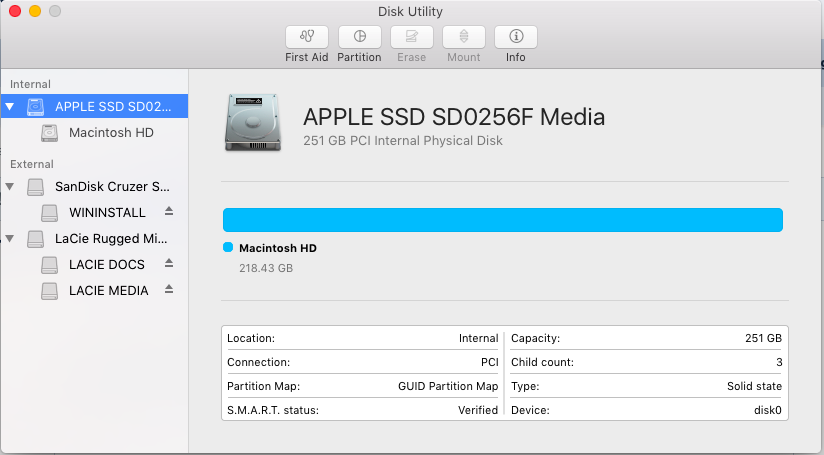This screenshot has width=824, height=455.
Task: Click the SanDisk Cruzer external drive icon
Action: click(35, 187)
